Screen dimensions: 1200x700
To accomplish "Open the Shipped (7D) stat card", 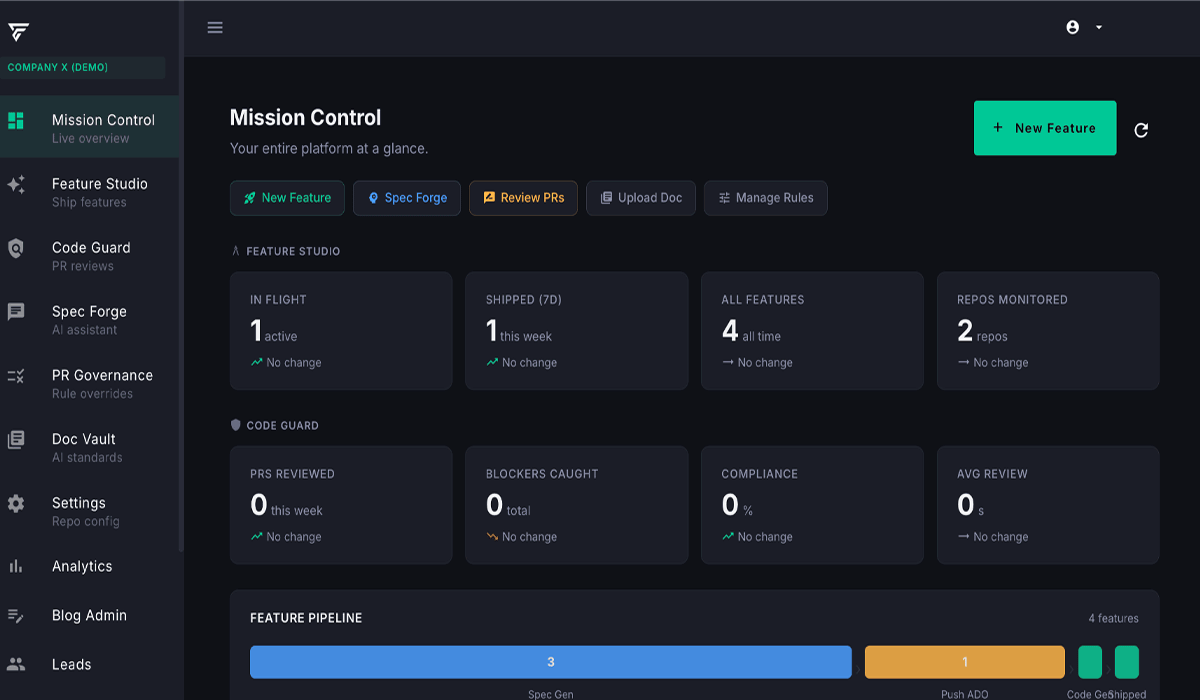I will pos(577,331).
